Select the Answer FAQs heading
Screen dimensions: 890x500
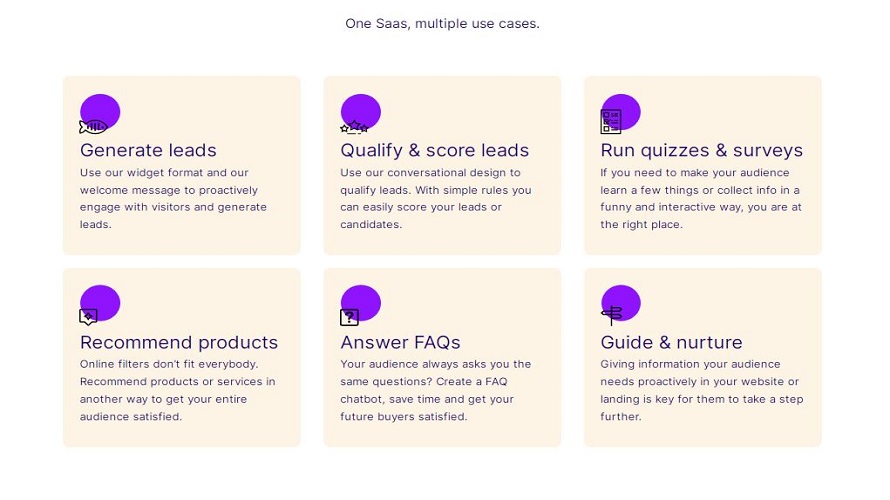click(x=400, y=343)
